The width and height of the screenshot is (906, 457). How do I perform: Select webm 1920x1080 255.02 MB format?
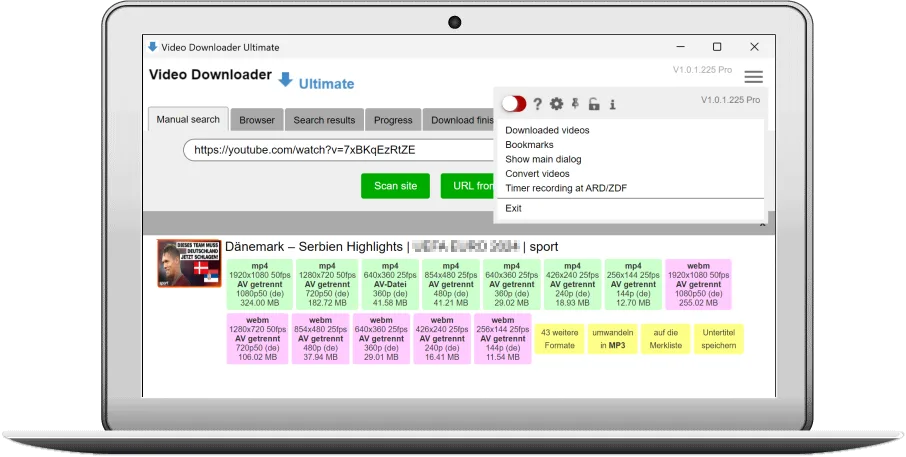coord(698,284)
